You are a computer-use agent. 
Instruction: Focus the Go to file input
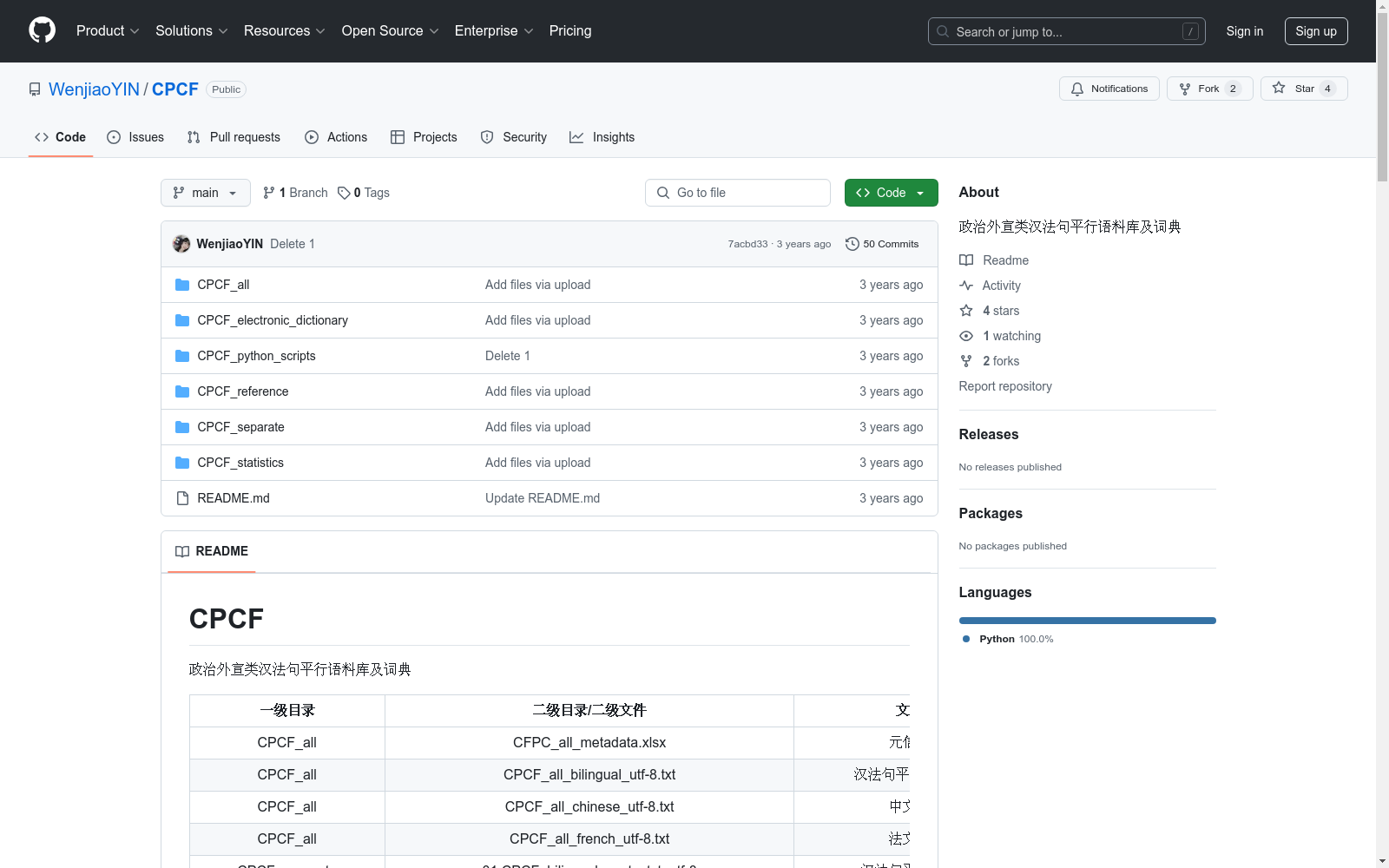pyautogui.click(x=738, y=193)
